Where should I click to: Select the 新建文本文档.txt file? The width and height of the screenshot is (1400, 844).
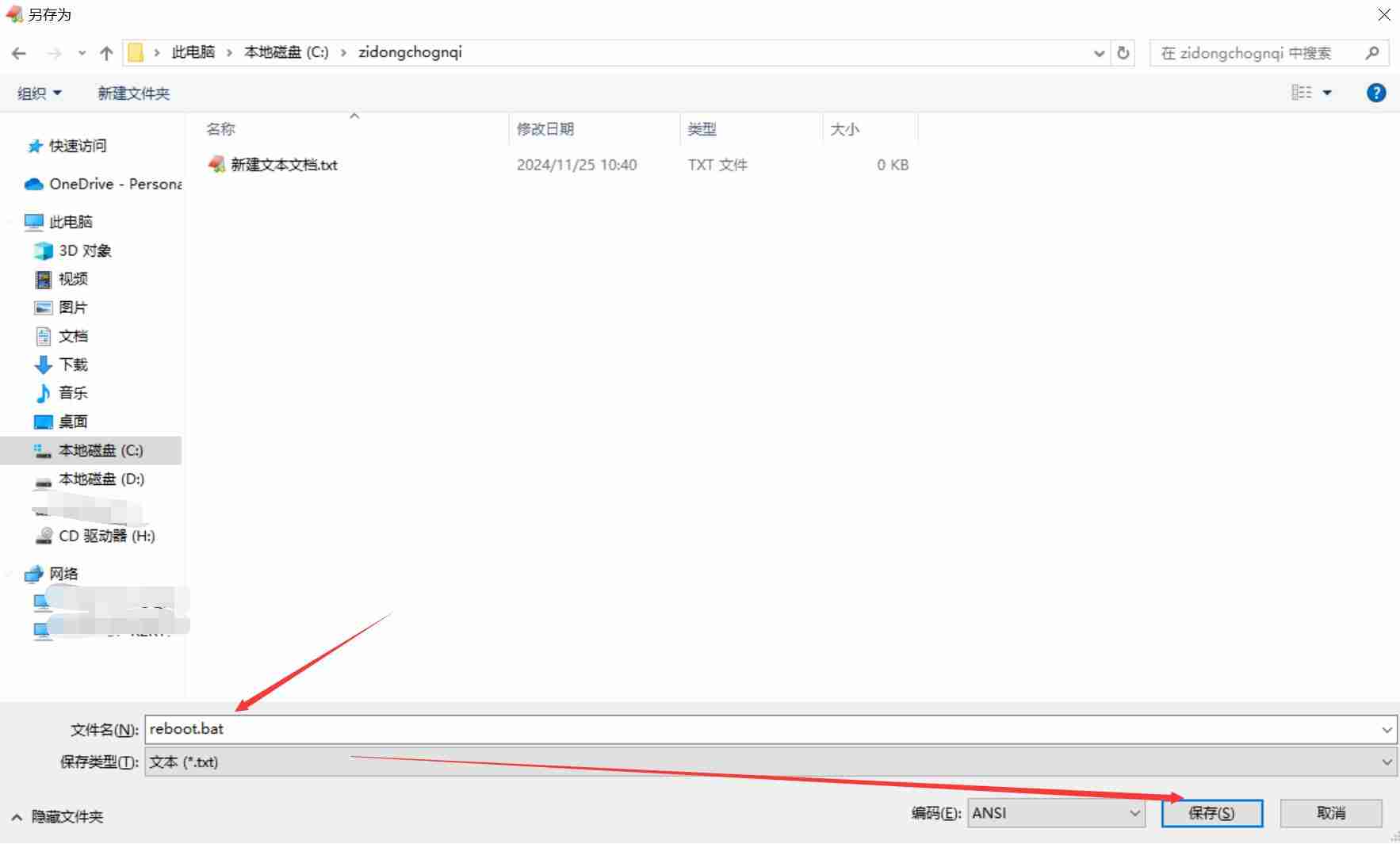point(284,164)
